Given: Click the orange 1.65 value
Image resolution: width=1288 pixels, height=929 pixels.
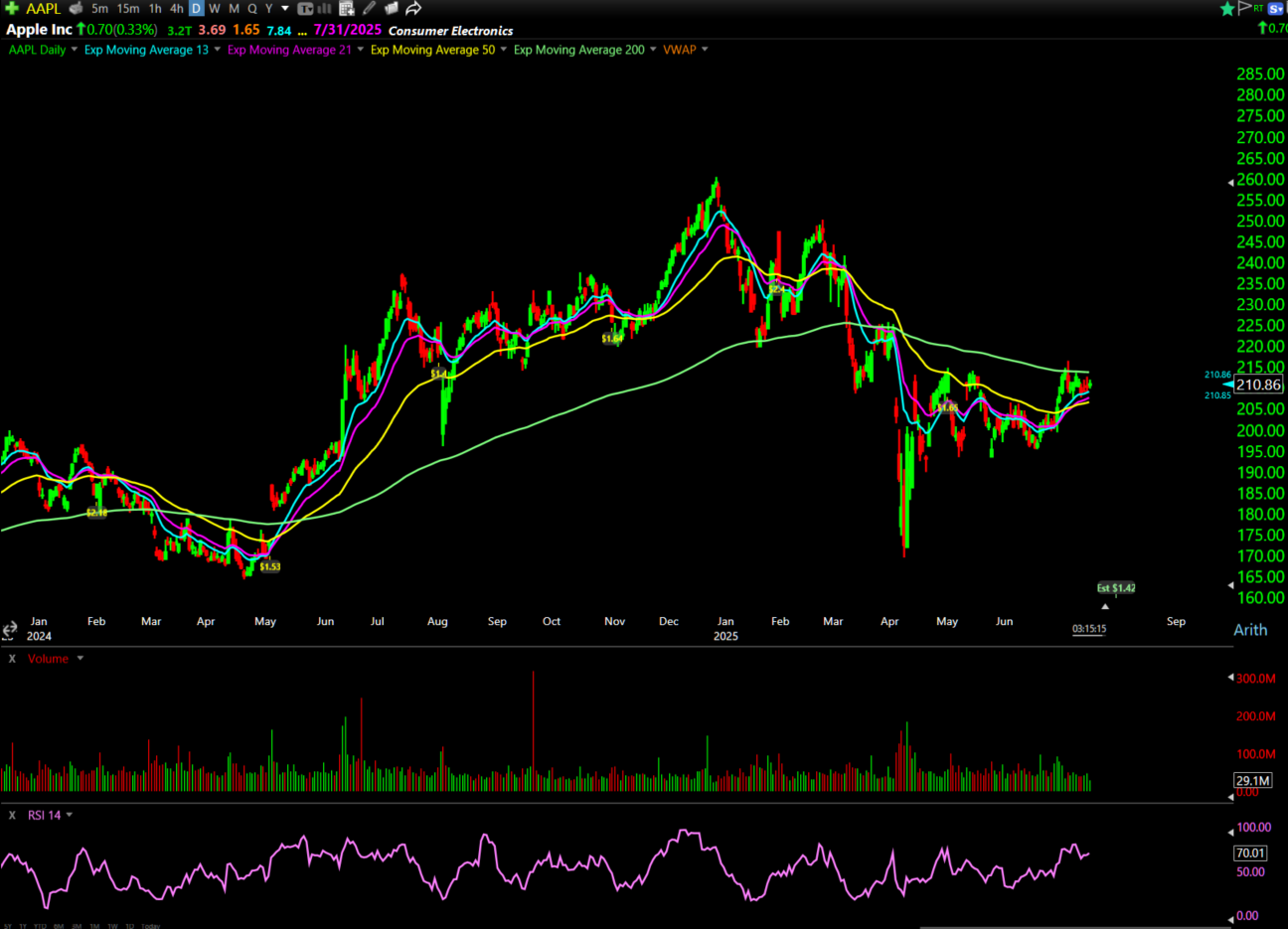Looking at the screenshot, I should (x=246, y=30).
